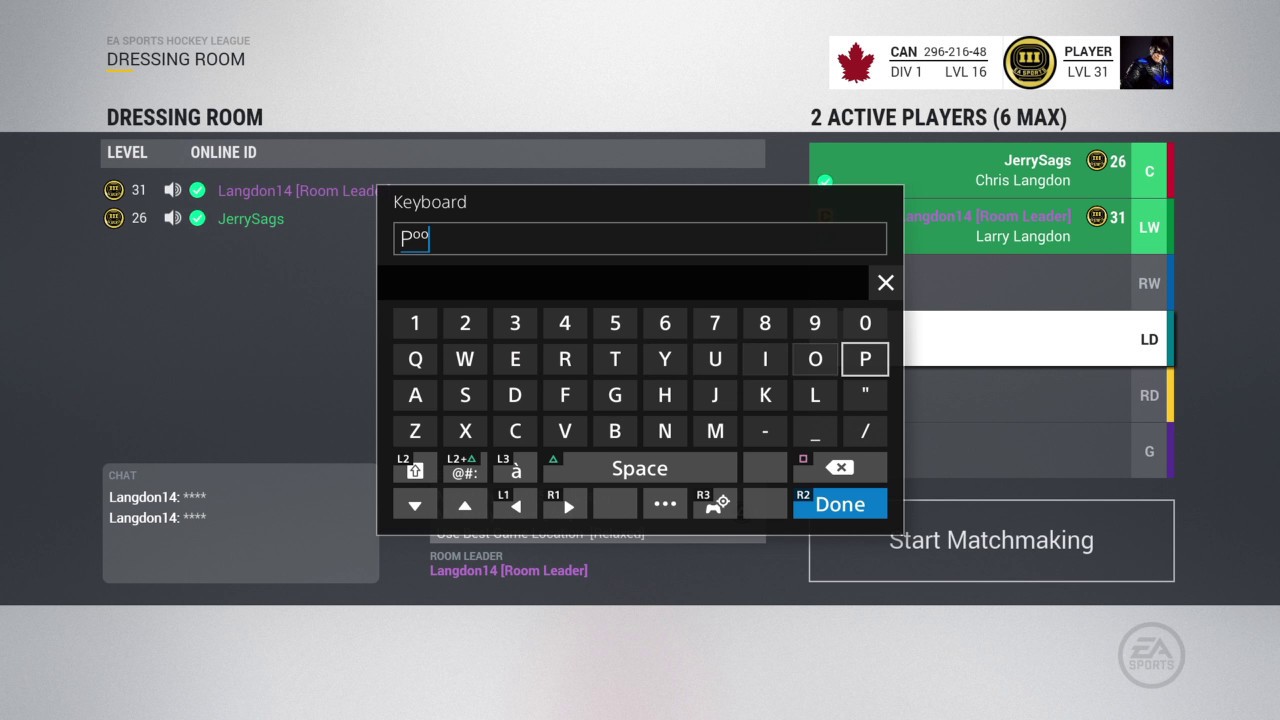Click second Langdon14 chat message

click(157, 517)
